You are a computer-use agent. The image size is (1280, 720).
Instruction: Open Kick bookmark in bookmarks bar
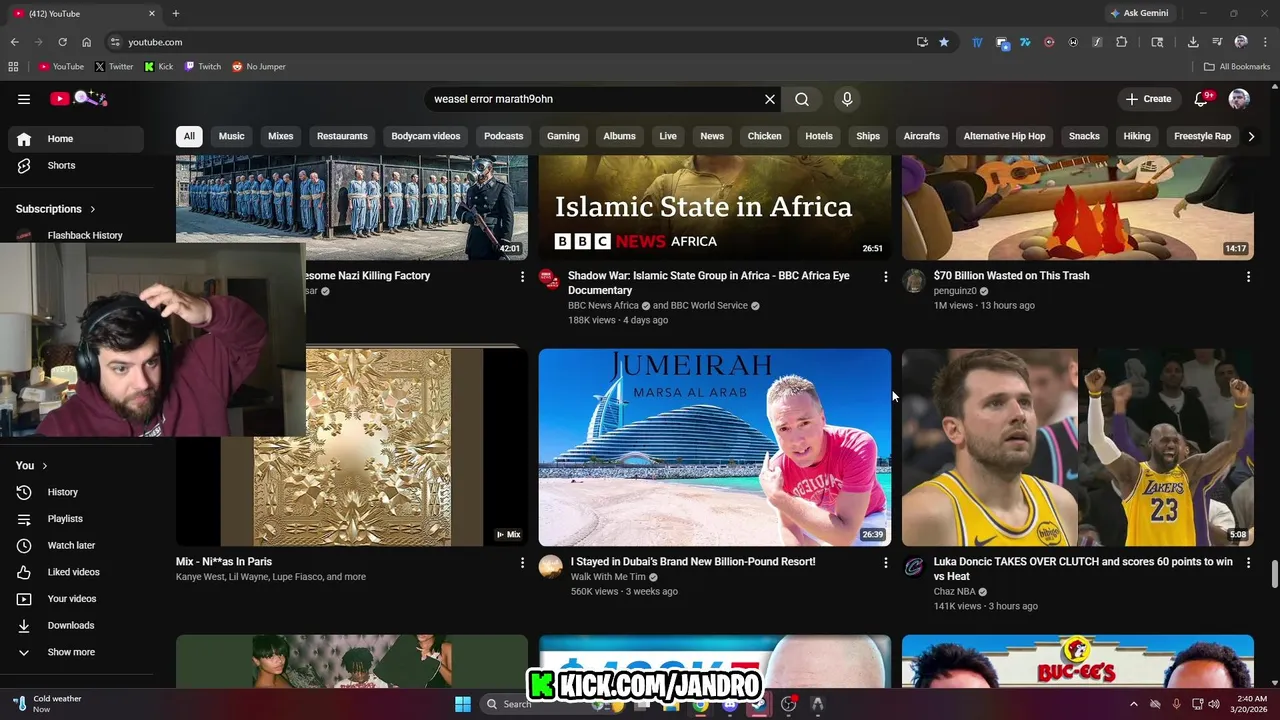point(159,66)
